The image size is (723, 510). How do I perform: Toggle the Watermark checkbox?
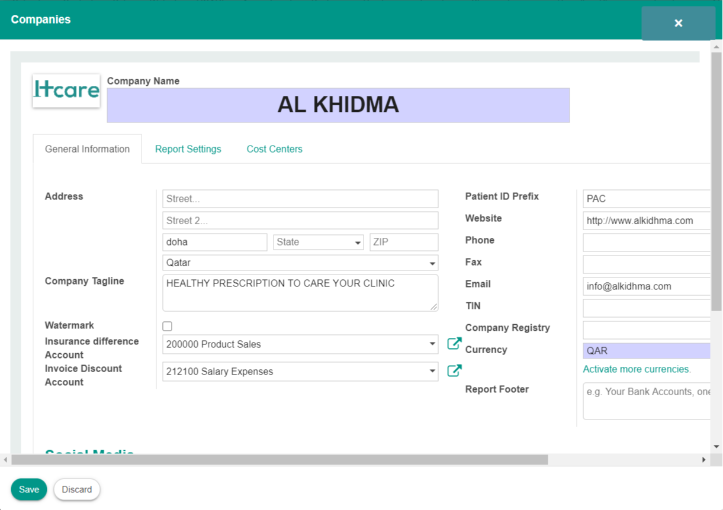click(167, 326)
